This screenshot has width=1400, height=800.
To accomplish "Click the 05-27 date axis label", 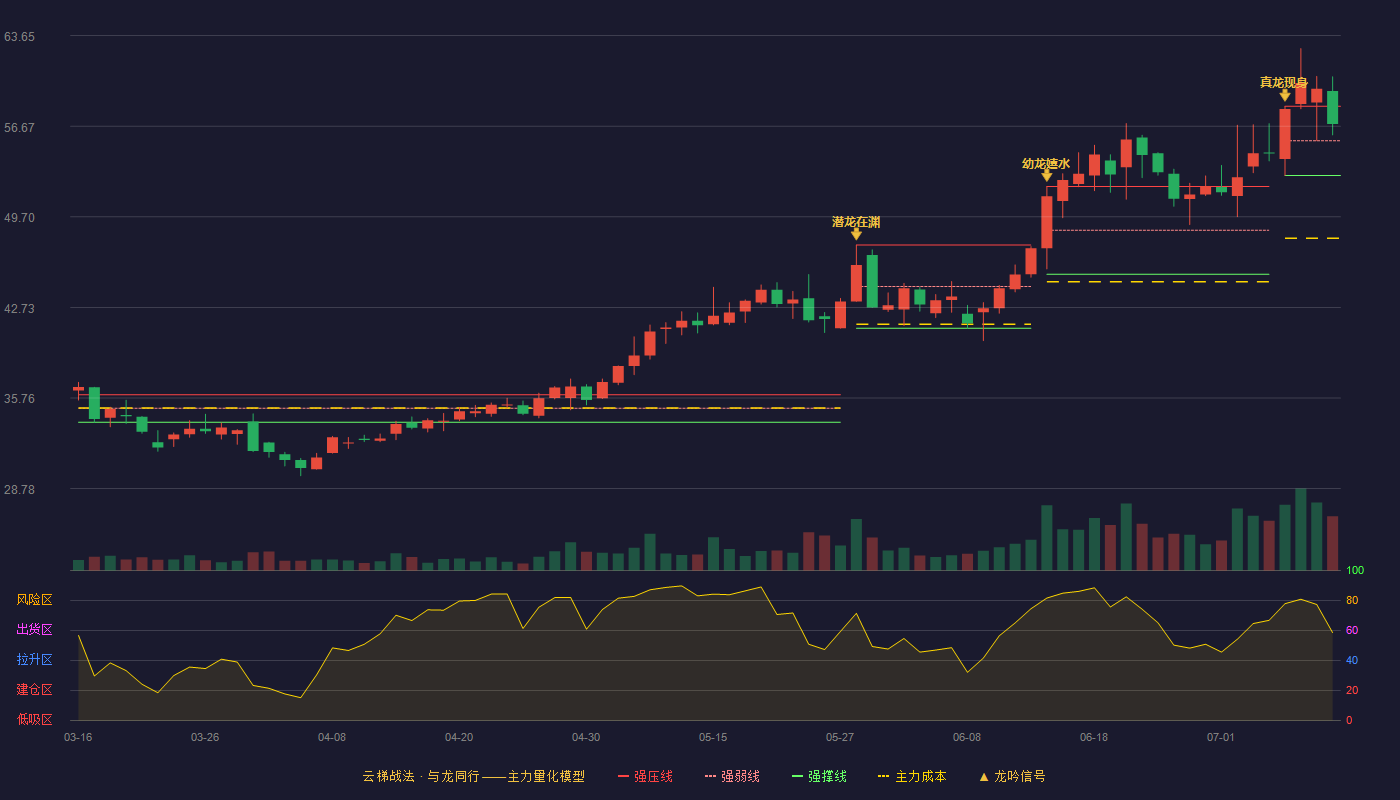I will pyautogui.click(x=840, y=737).
